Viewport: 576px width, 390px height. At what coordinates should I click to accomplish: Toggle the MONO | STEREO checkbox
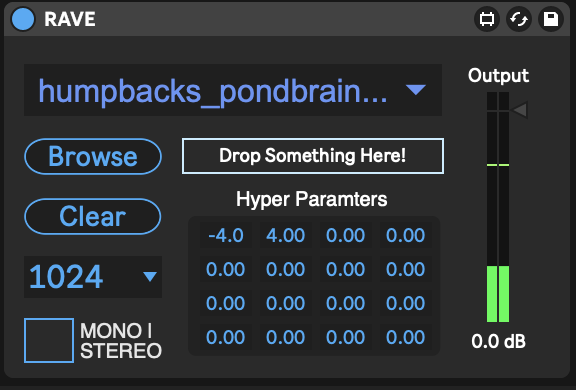tap(49, 340)
